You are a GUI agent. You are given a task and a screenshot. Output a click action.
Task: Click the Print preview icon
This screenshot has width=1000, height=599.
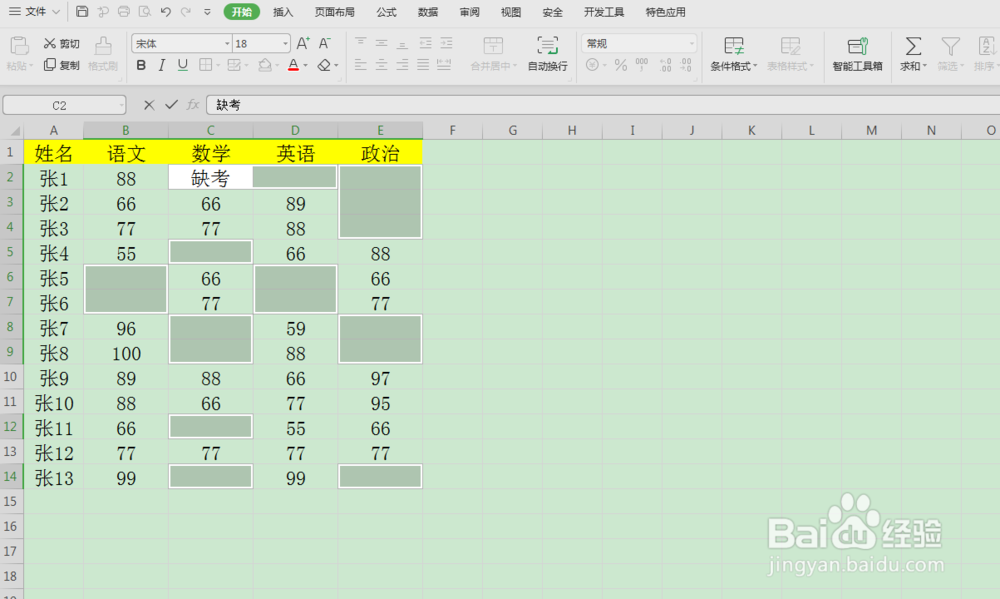[145, 11]
